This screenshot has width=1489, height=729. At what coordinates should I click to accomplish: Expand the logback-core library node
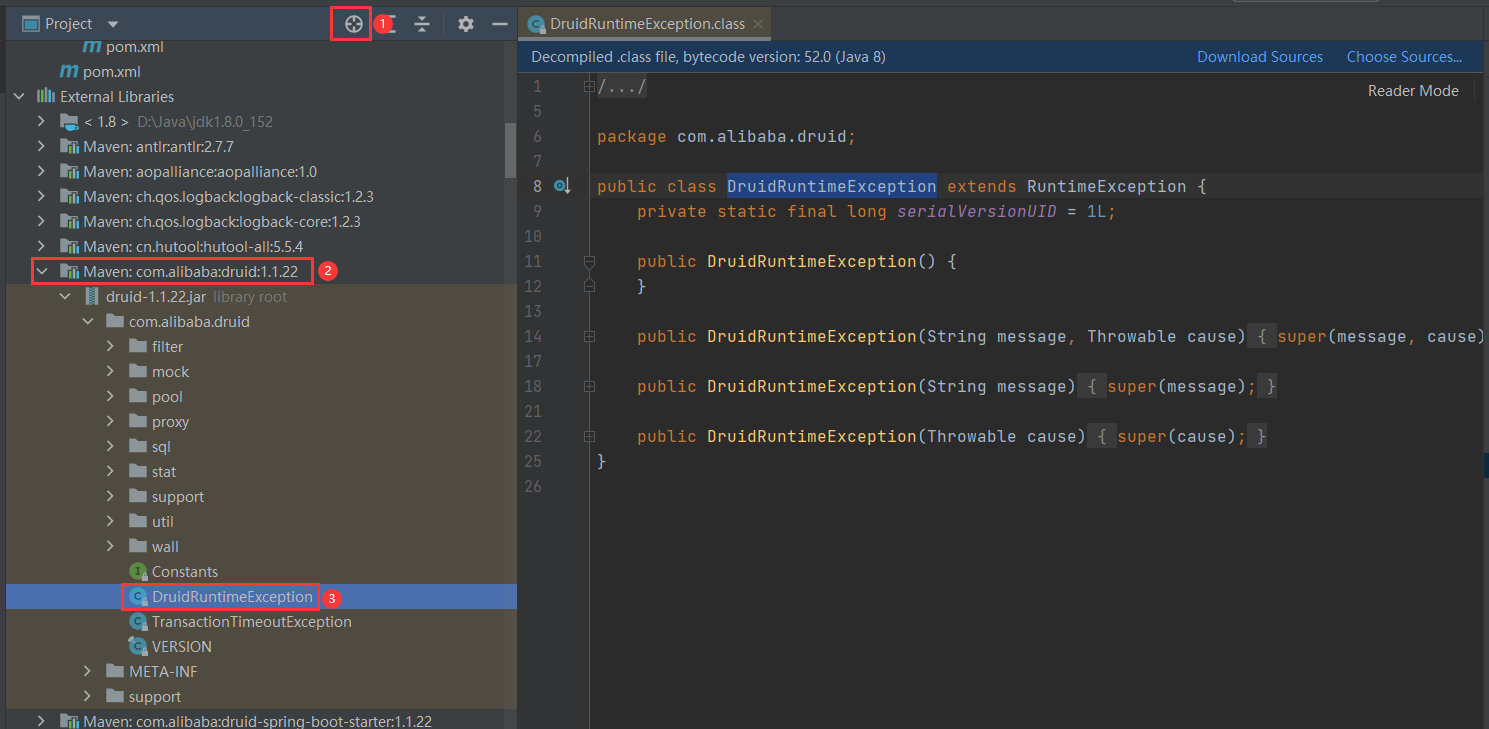click(41, 222)
